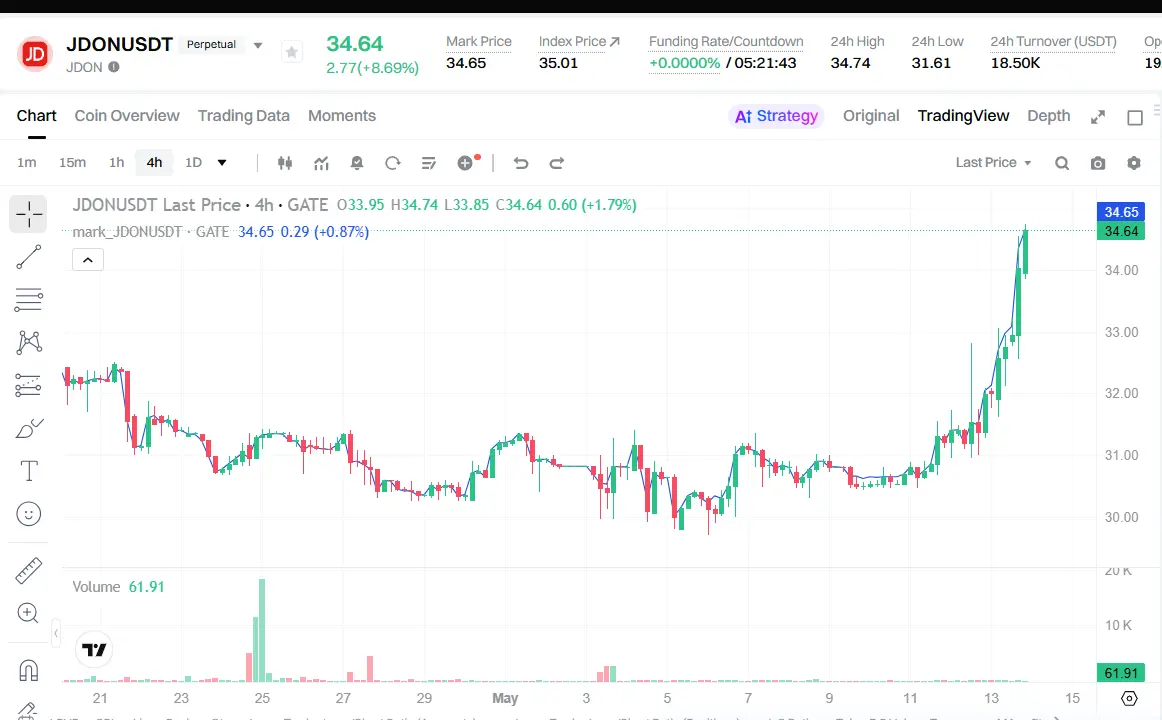Expand chart to fullscreen arrows
This screenshot has height=720, width=1162.
1098,117
